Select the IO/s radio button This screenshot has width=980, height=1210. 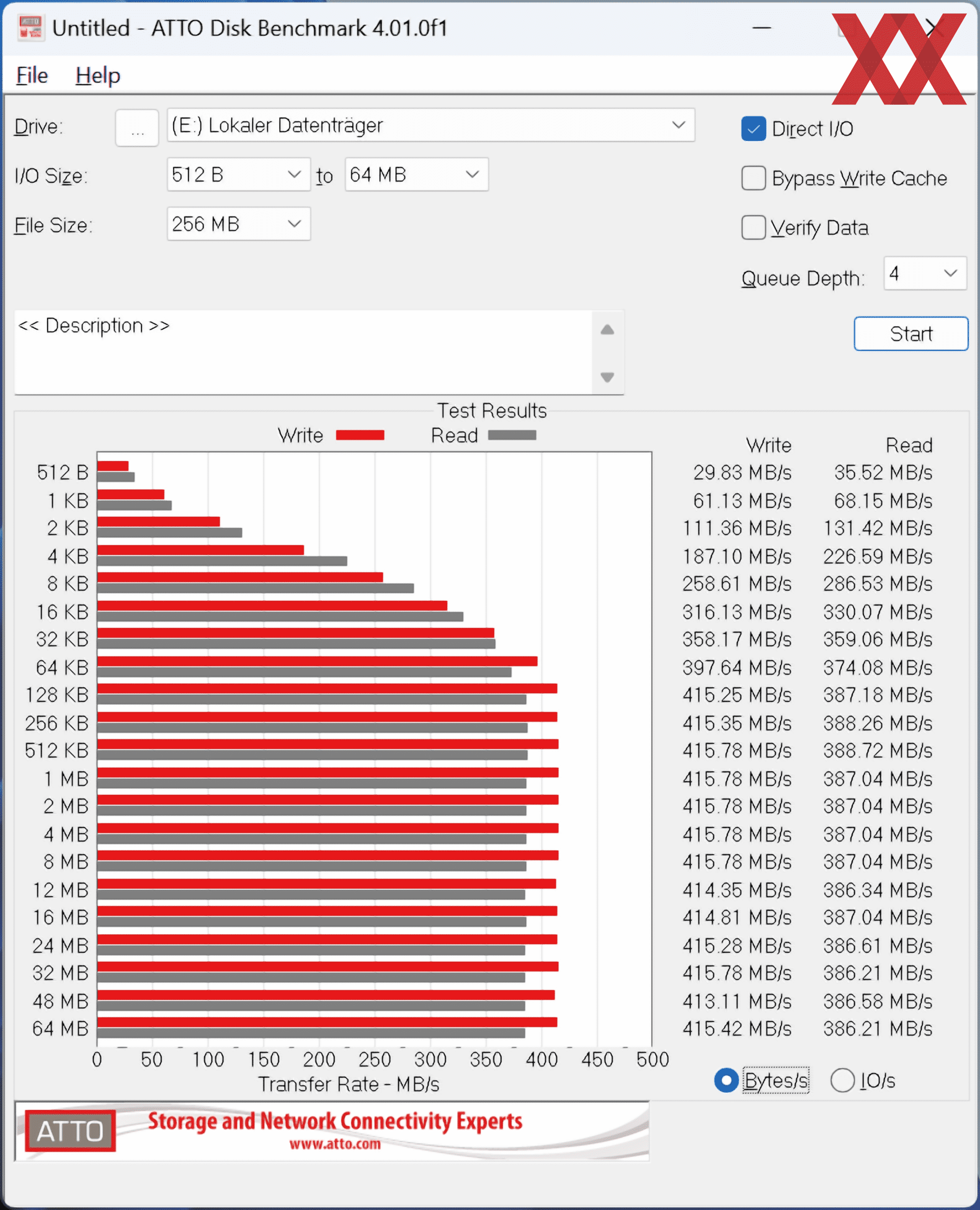(842, 1080)
